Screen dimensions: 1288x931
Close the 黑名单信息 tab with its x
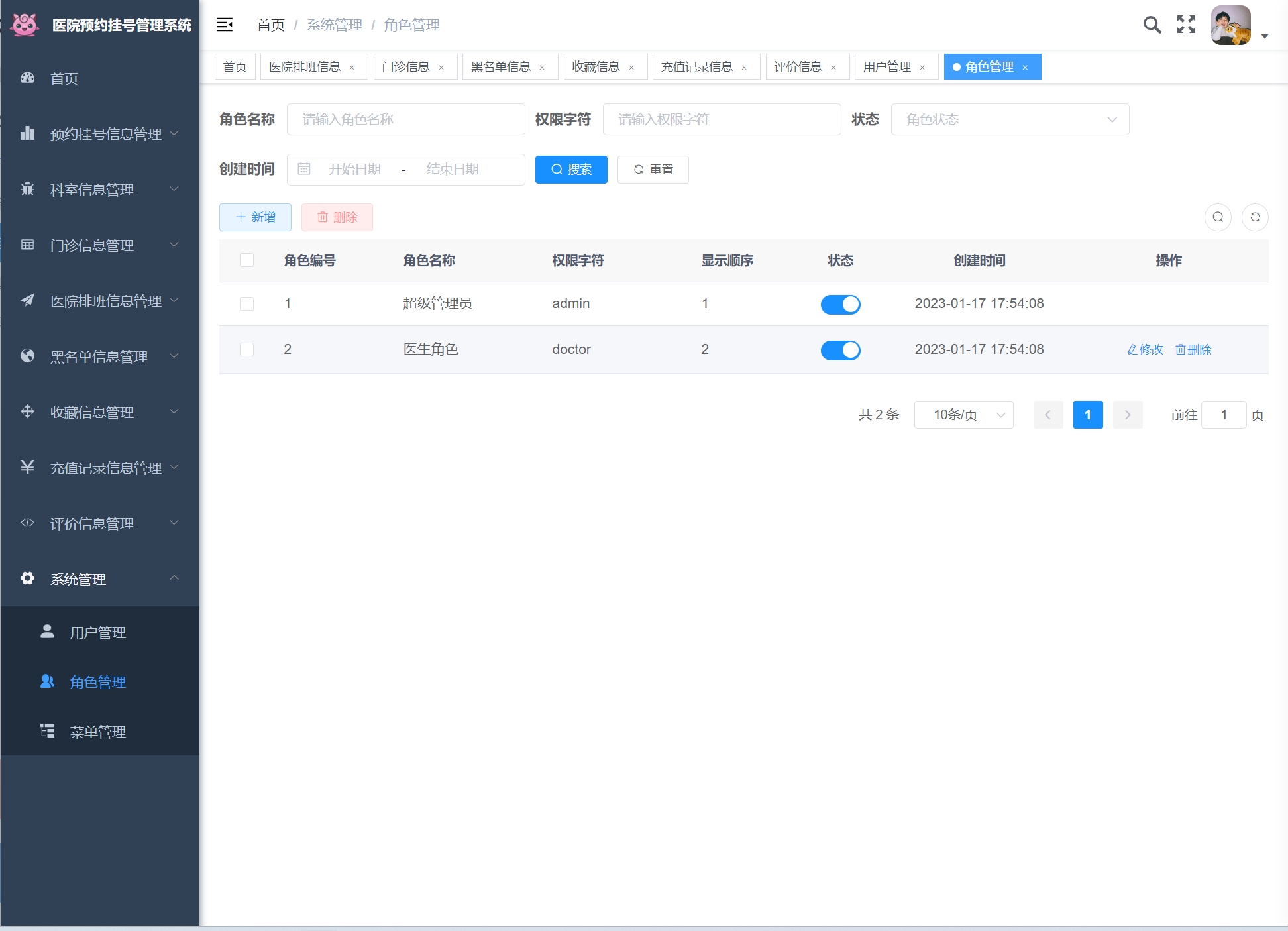pyautogui.click(x=542, y=68)
